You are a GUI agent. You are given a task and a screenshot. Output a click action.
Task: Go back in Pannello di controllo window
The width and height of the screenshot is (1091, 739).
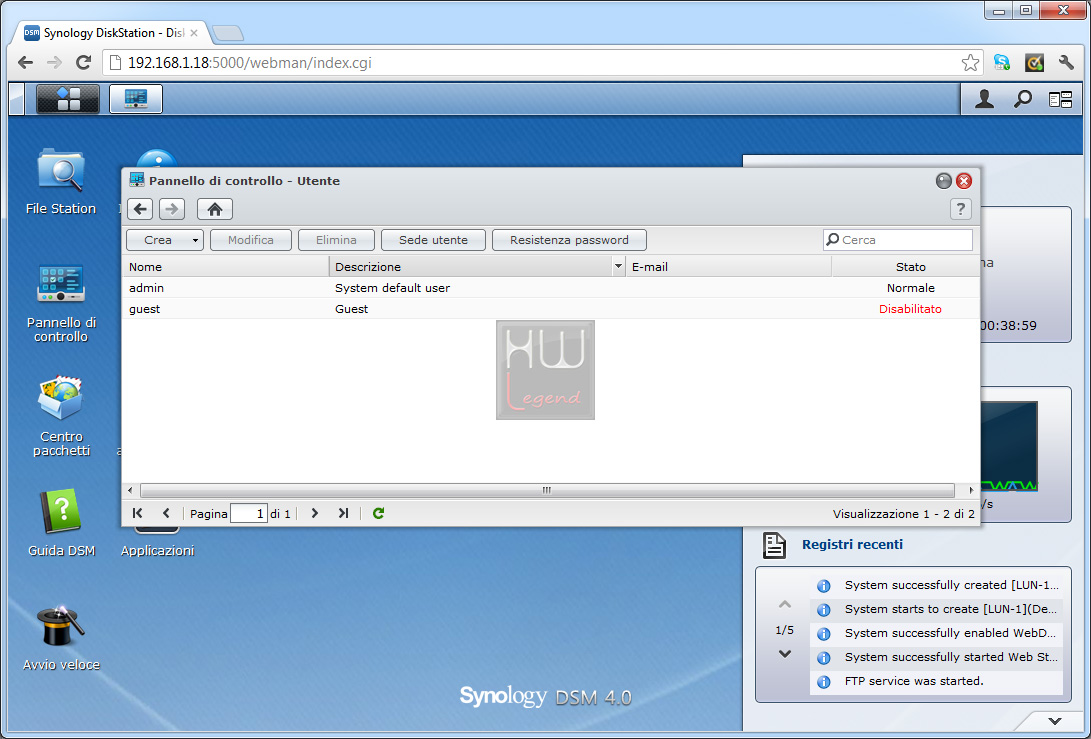[x=141, y=209]
